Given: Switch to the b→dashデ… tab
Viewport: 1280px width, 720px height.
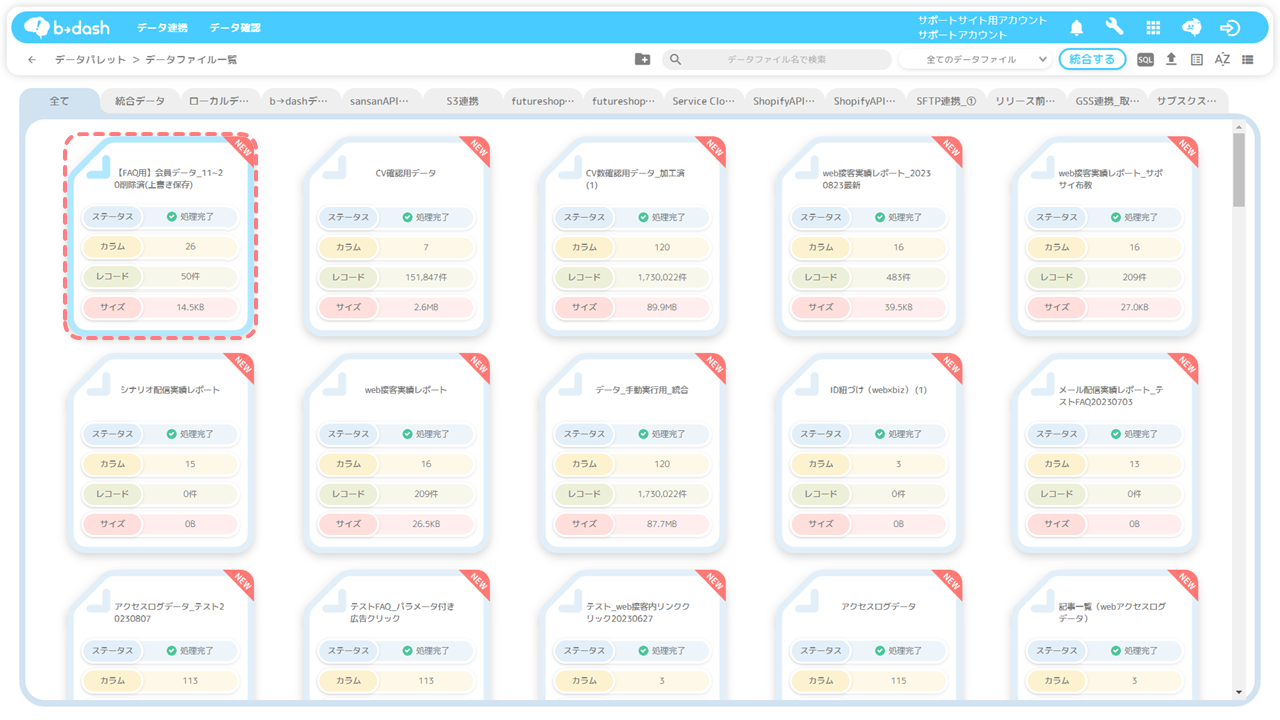Looking at the screenshot, I should 299,101.
